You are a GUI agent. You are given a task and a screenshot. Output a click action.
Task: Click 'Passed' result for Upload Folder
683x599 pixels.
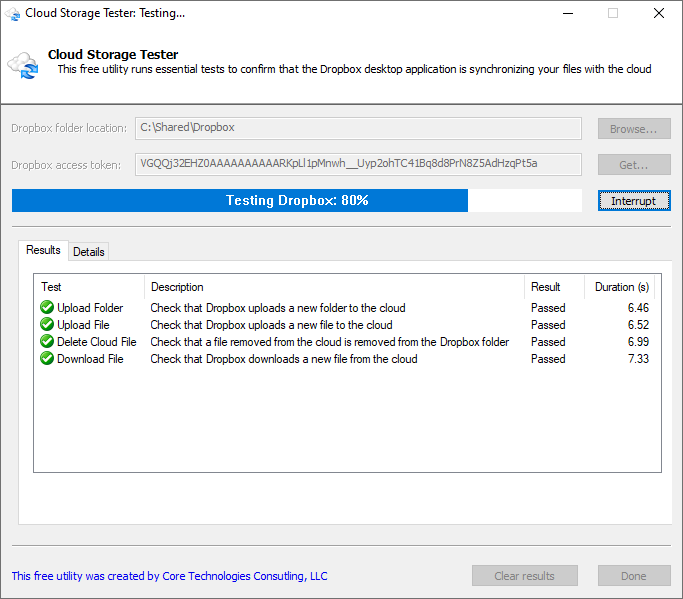548,308
